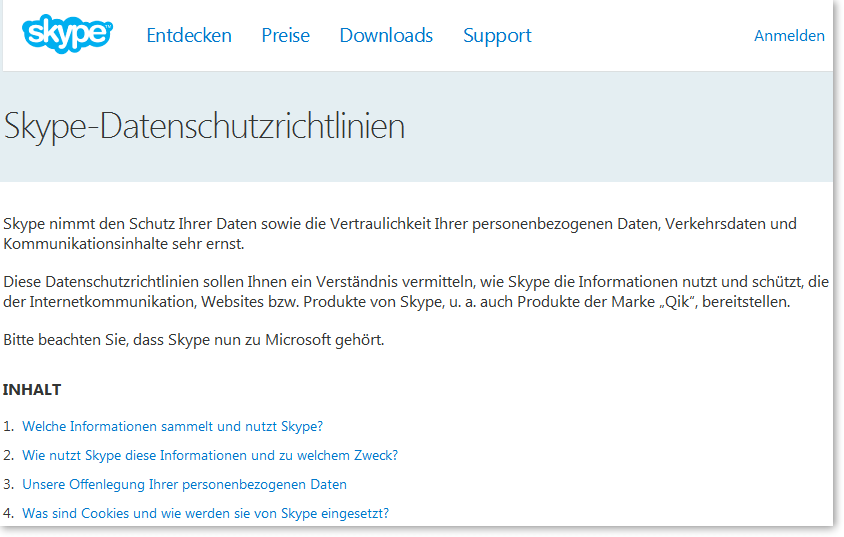Click the Skype logo

point(67,34)
